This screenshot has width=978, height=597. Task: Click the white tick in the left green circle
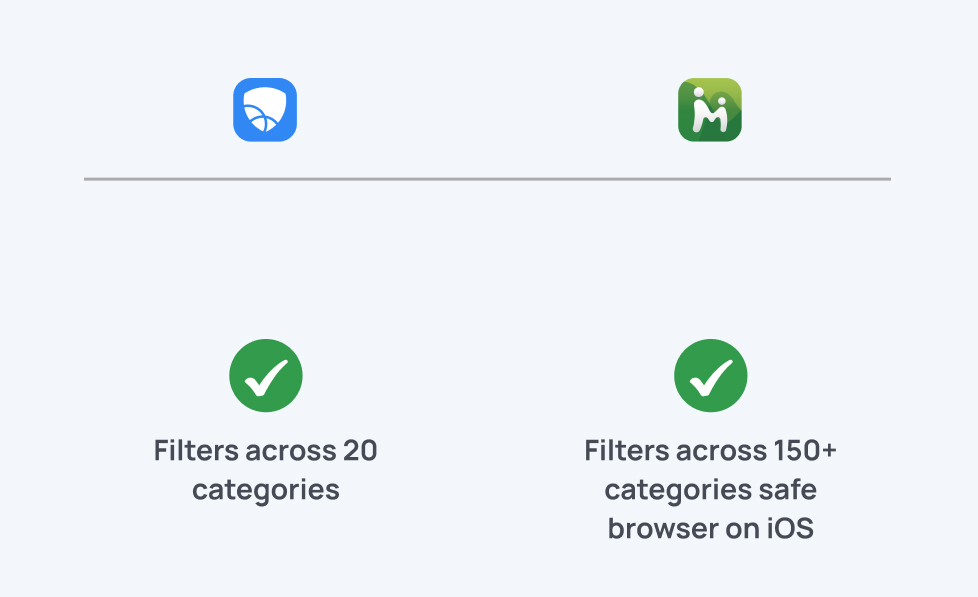267,376
